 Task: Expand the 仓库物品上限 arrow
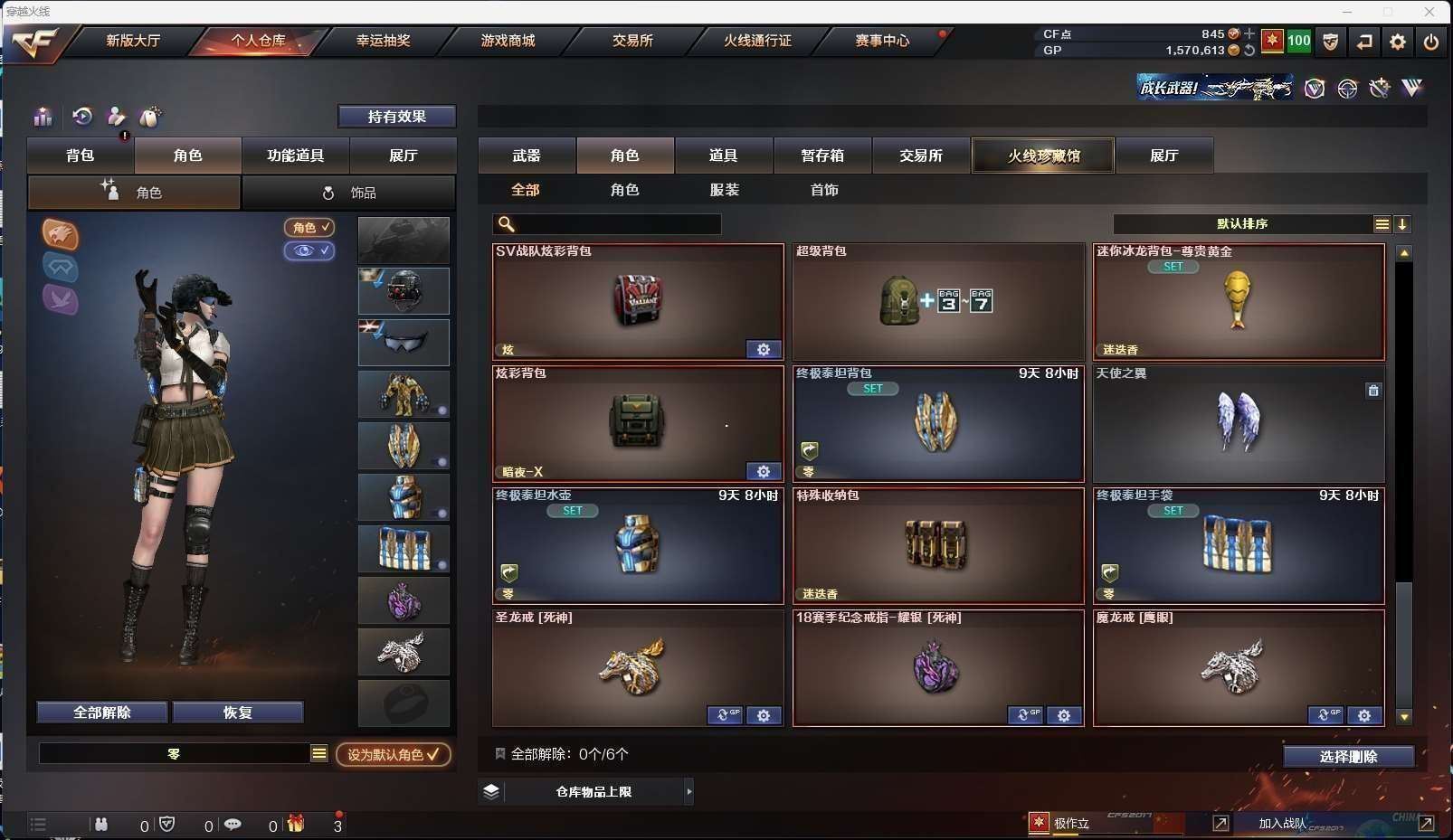[689, 792]
